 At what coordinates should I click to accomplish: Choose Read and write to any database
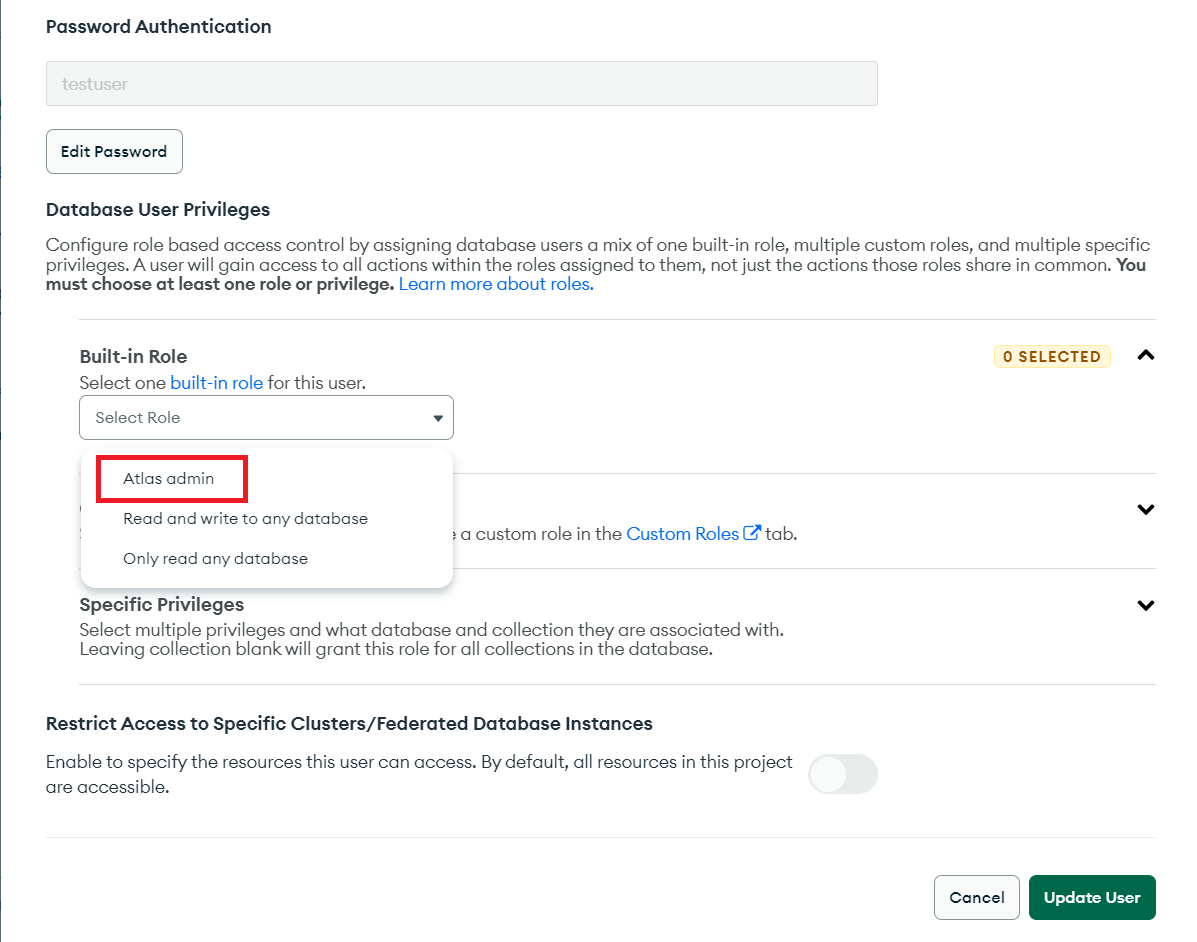(245, 518)
